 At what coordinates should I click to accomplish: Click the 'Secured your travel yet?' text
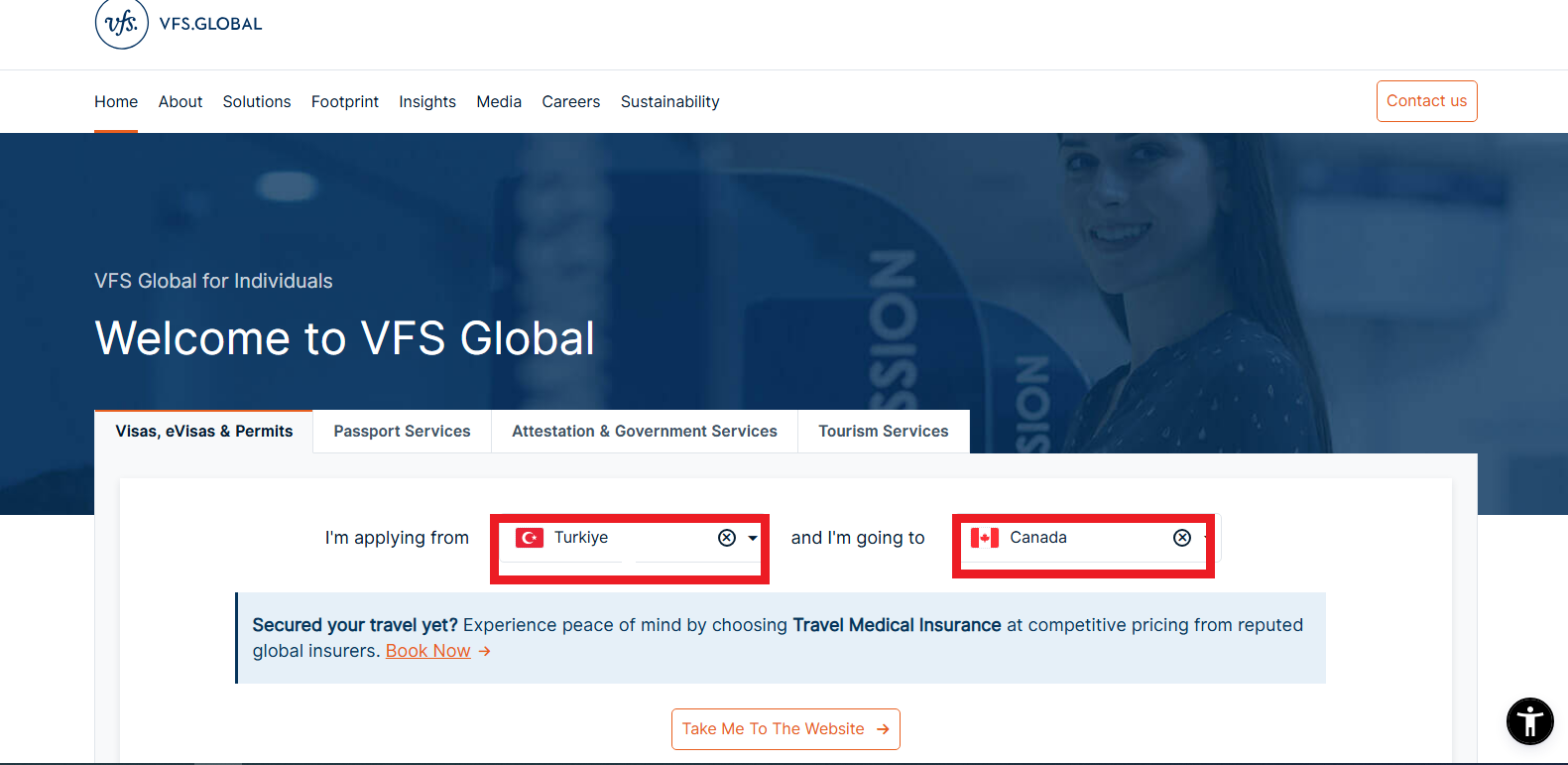(355, 625)
